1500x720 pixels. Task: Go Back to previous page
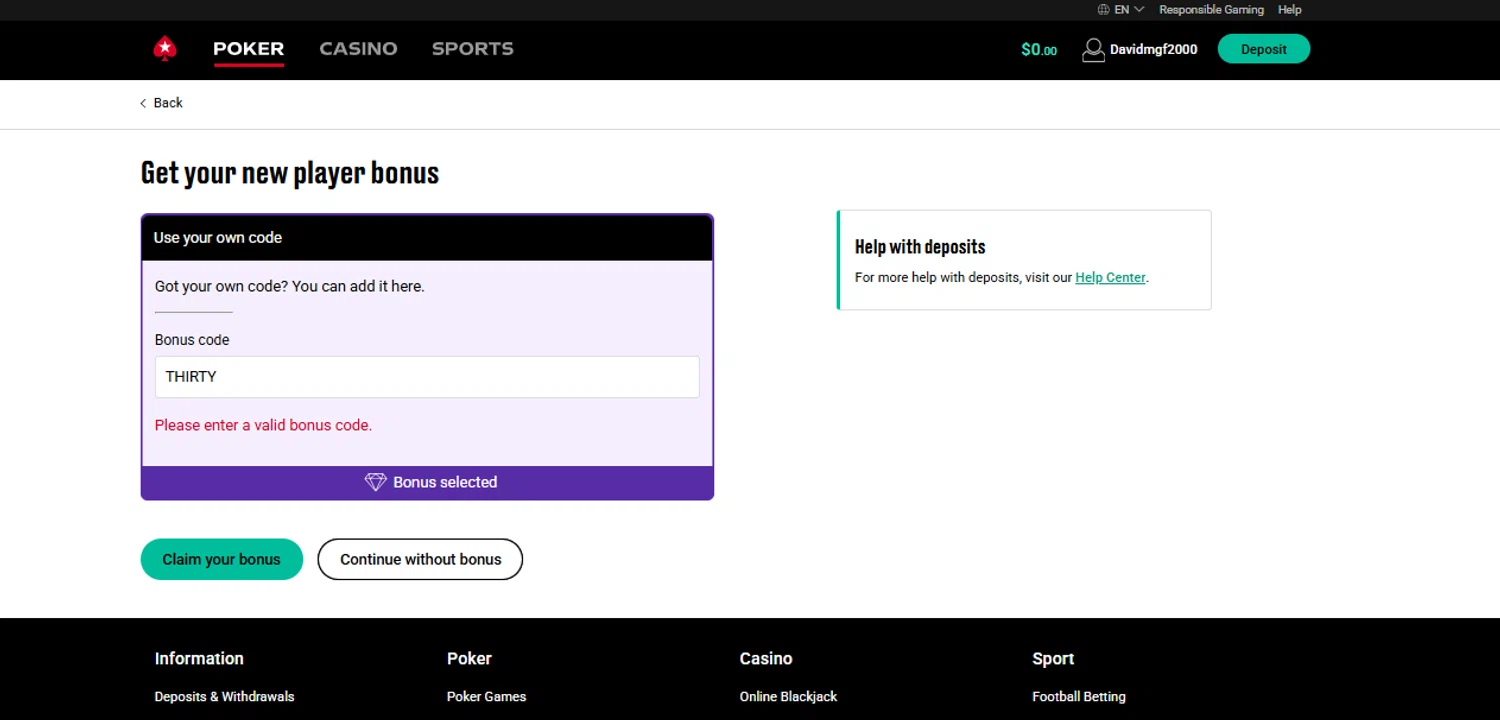pyautogui.click(x=161, y=103)
